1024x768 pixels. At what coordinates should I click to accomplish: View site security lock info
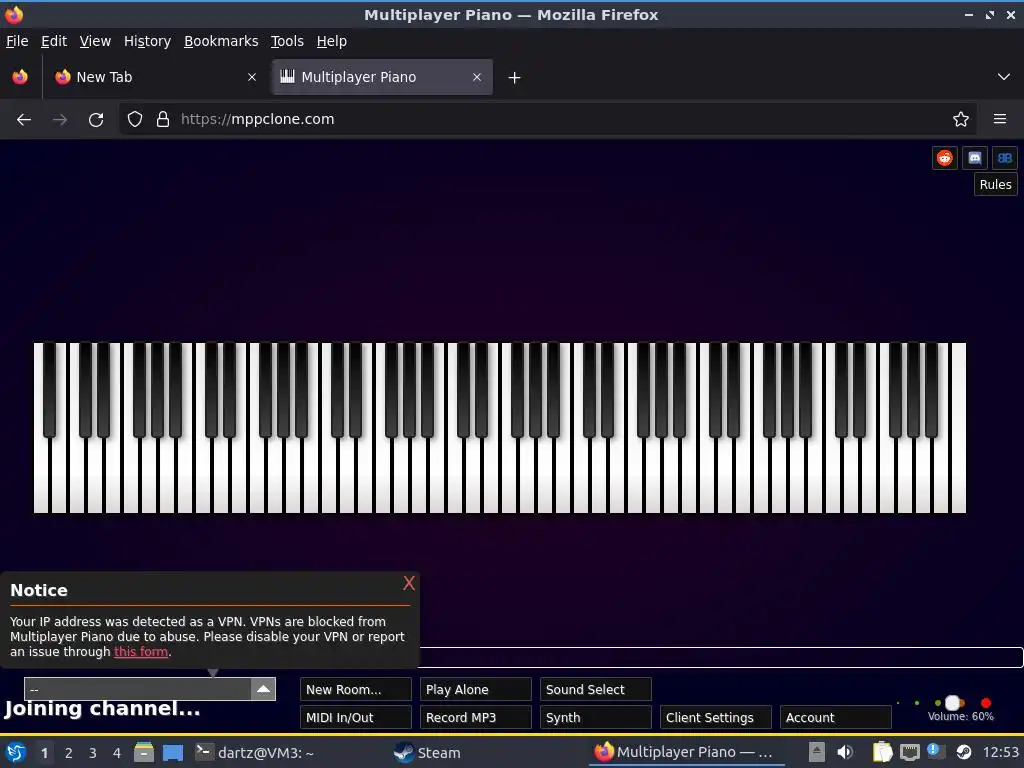[x=163, y=120]
